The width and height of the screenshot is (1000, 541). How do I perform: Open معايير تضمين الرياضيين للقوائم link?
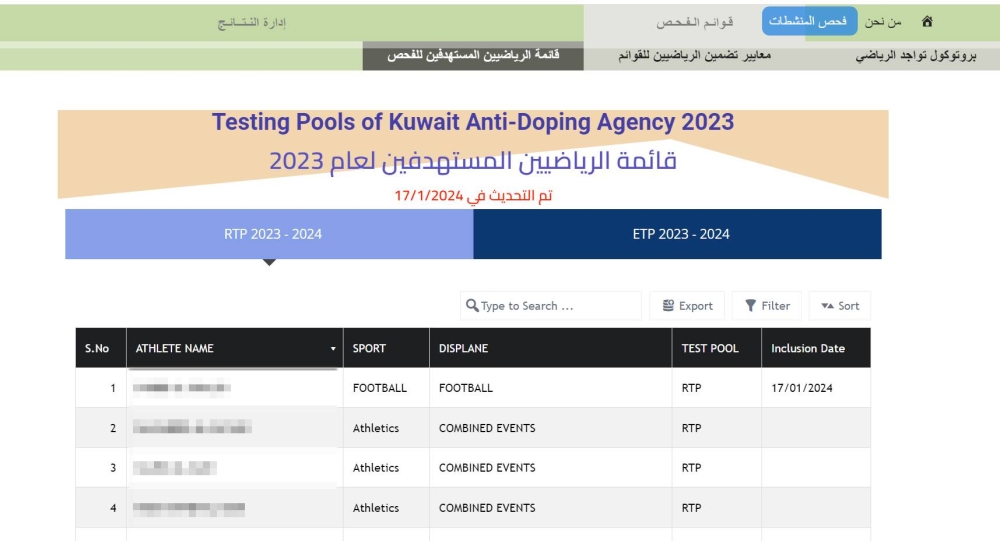695,56
